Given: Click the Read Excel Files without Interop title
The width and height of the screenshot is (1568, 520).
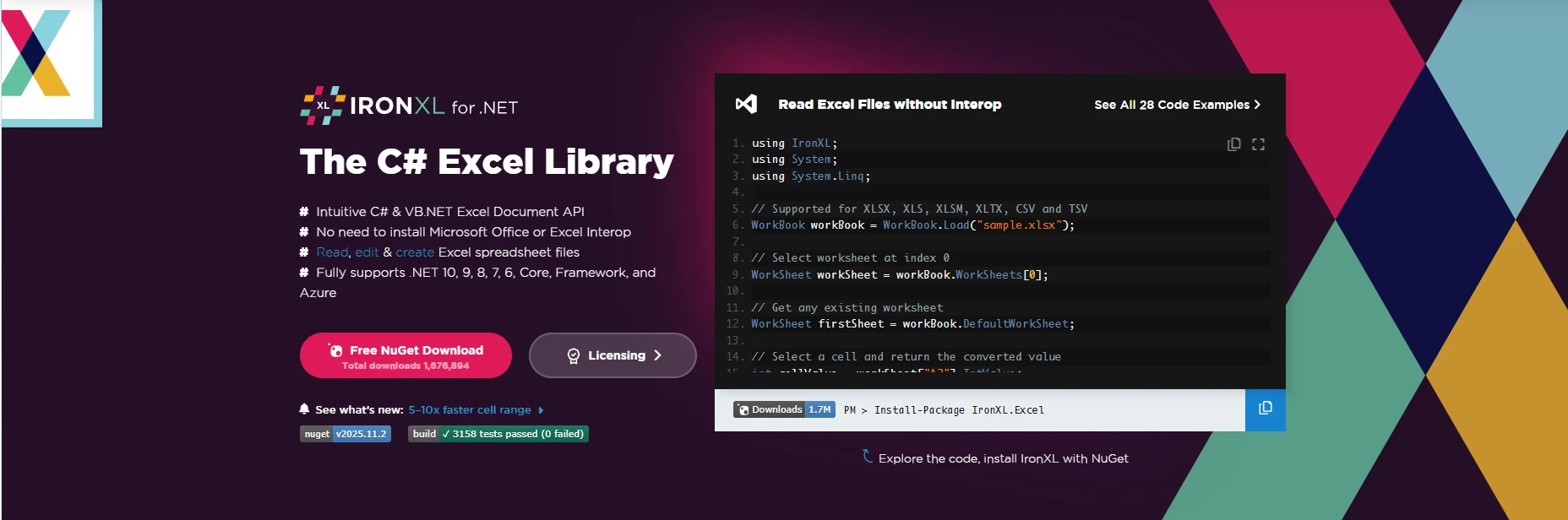Looking at the screenshot, I should (890, 105).
